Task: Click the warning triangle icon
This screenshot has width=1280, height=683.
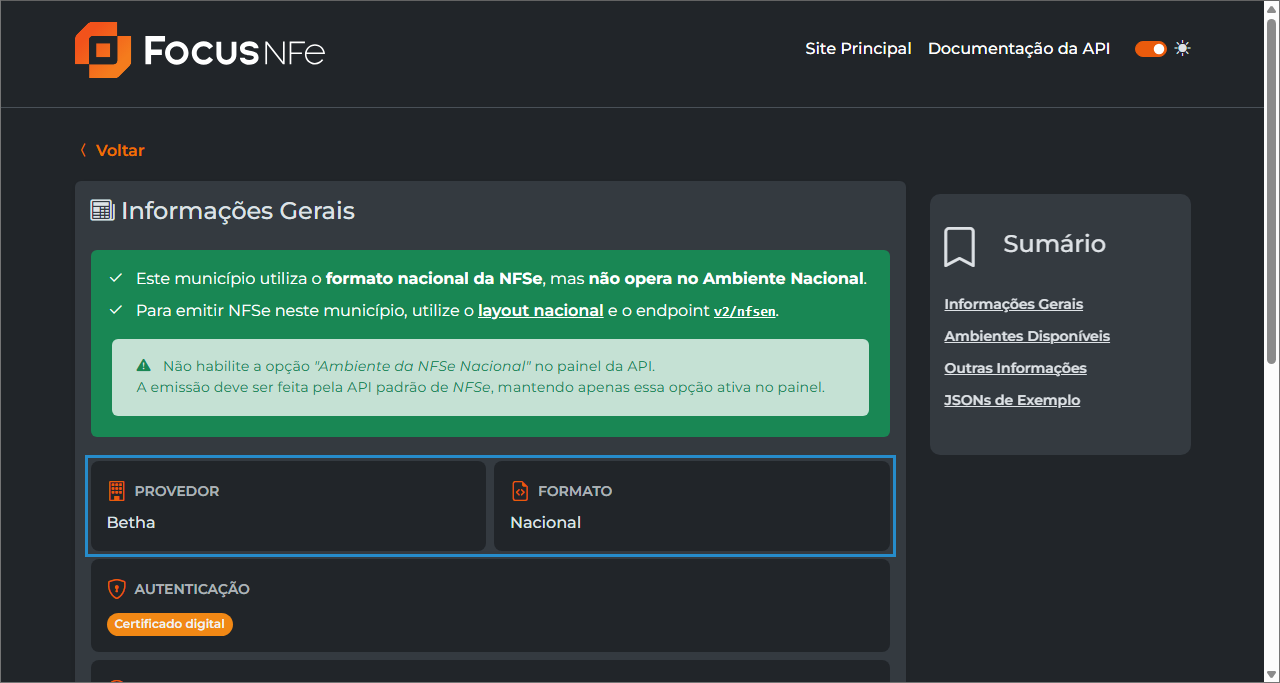Action: pyautogui.click(x=144, y=366)
